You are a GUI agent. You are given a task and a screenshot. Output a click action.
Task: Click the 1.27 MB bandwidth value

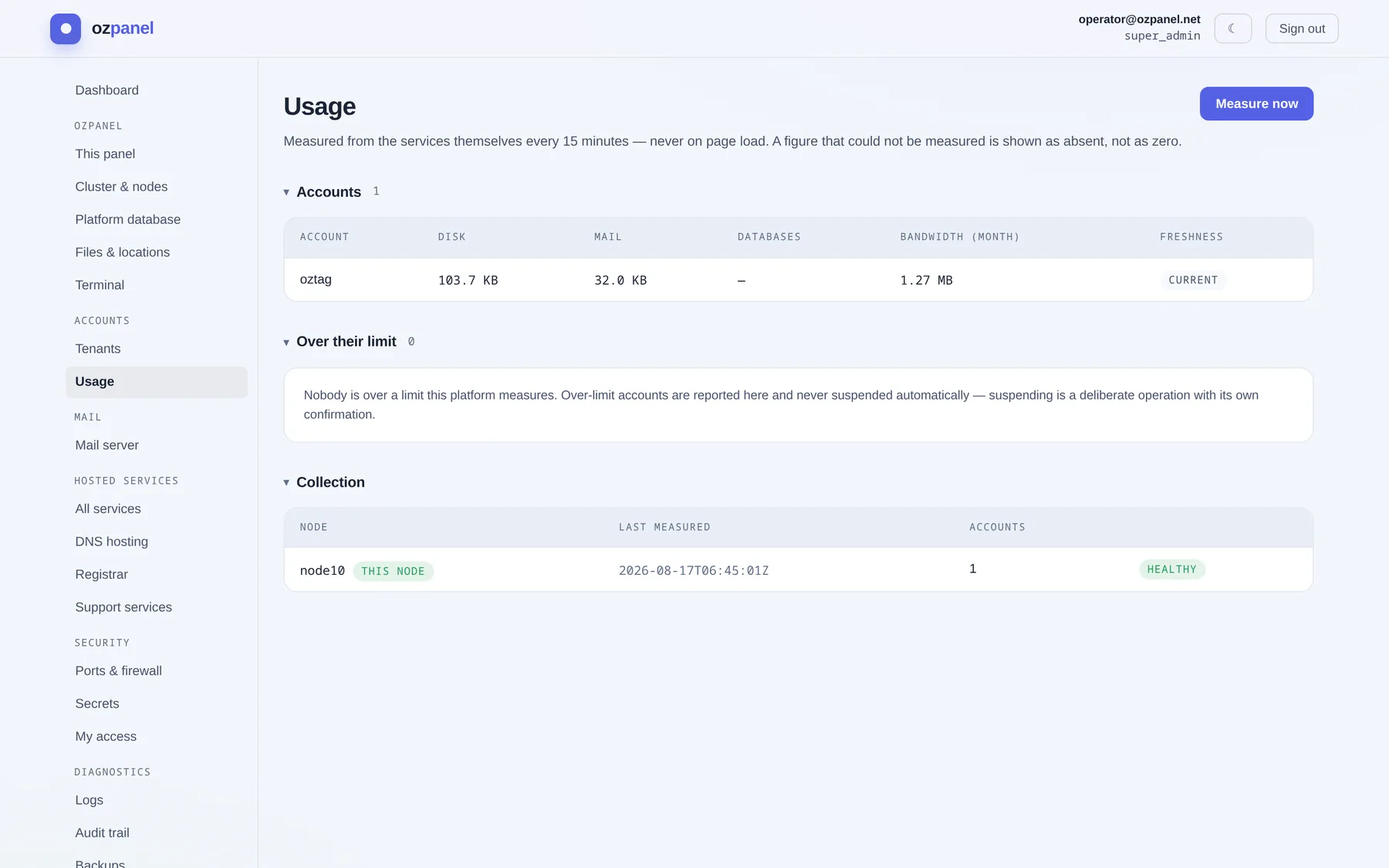(927, 280)
